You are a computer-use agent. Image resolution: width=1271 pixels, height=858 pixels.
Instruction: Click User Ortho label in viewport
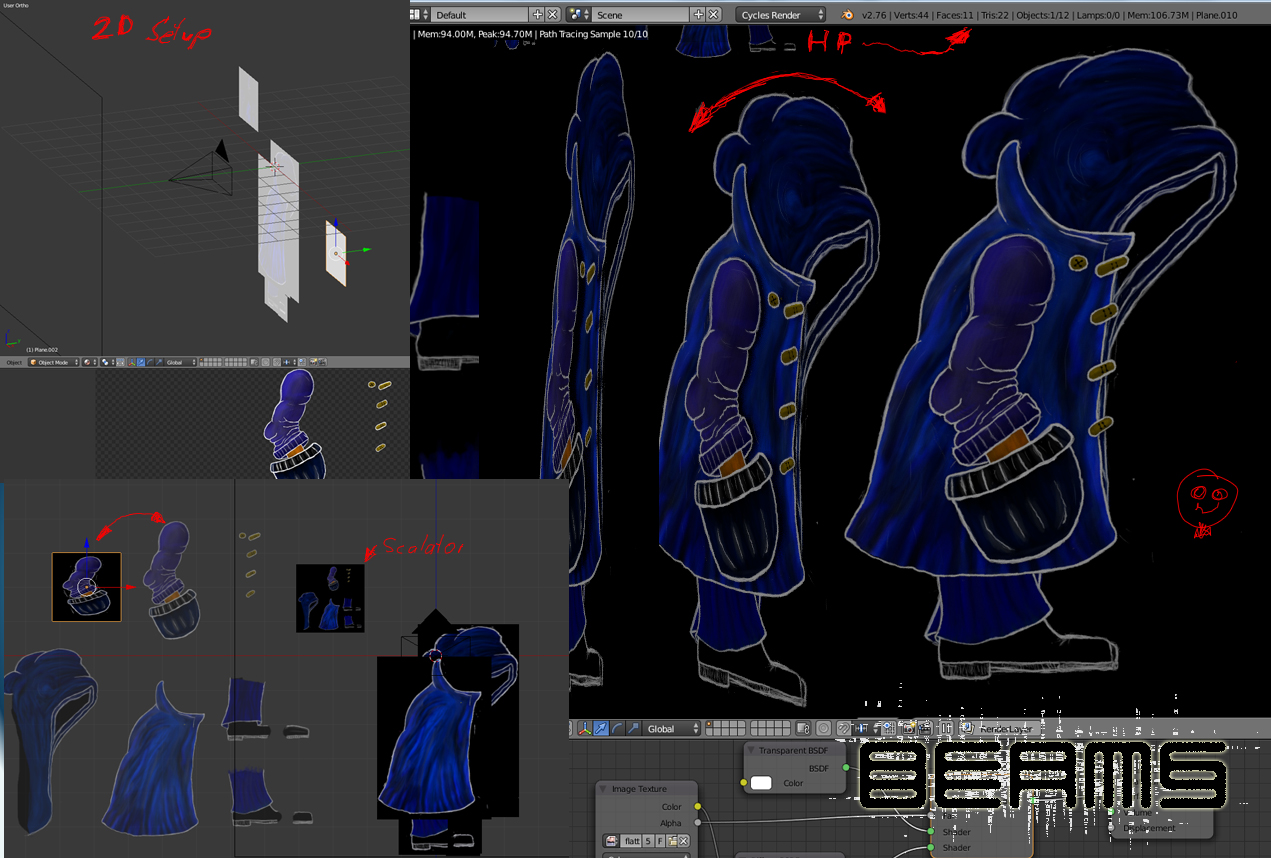click(17, 6)
